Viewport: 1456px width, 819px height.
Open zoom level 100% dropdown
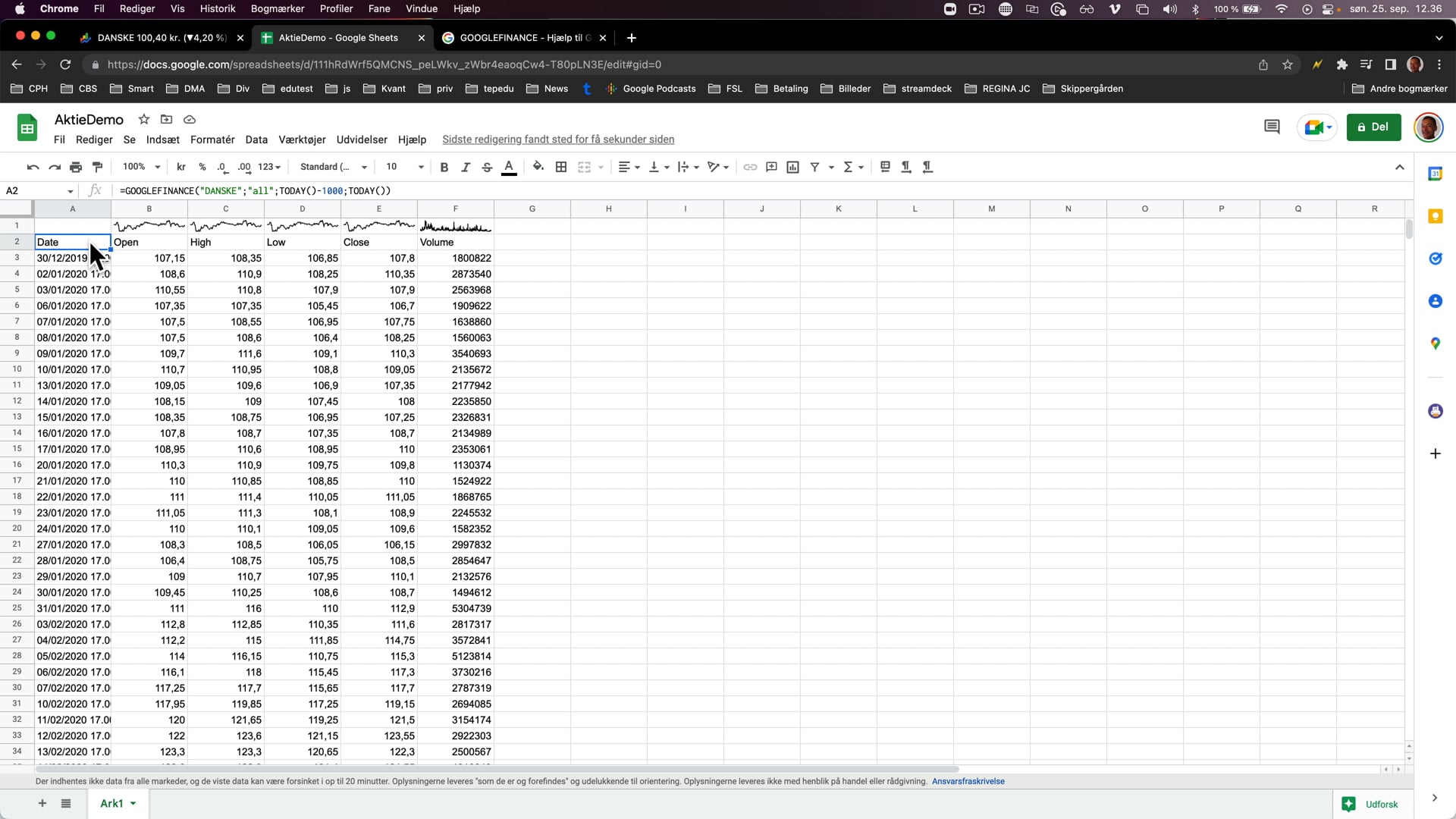[x=142, y=167]
